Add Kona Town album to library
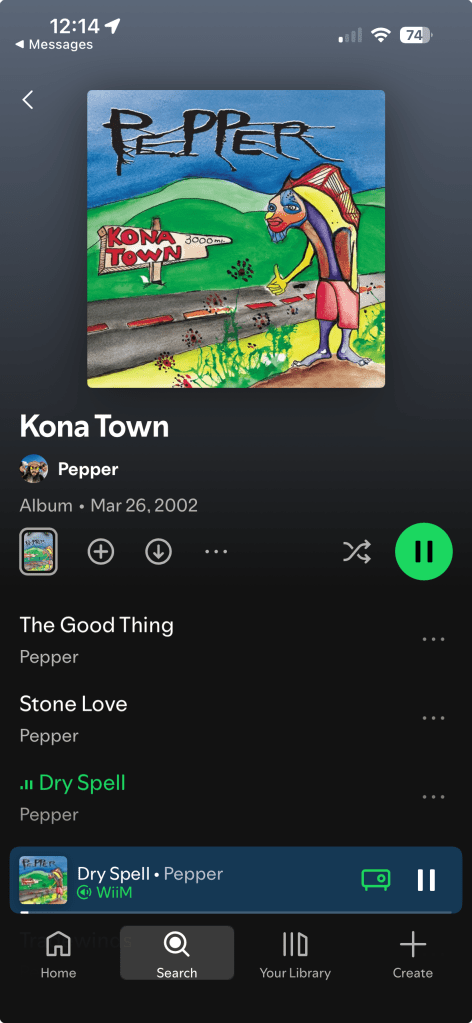 [101, 552]
